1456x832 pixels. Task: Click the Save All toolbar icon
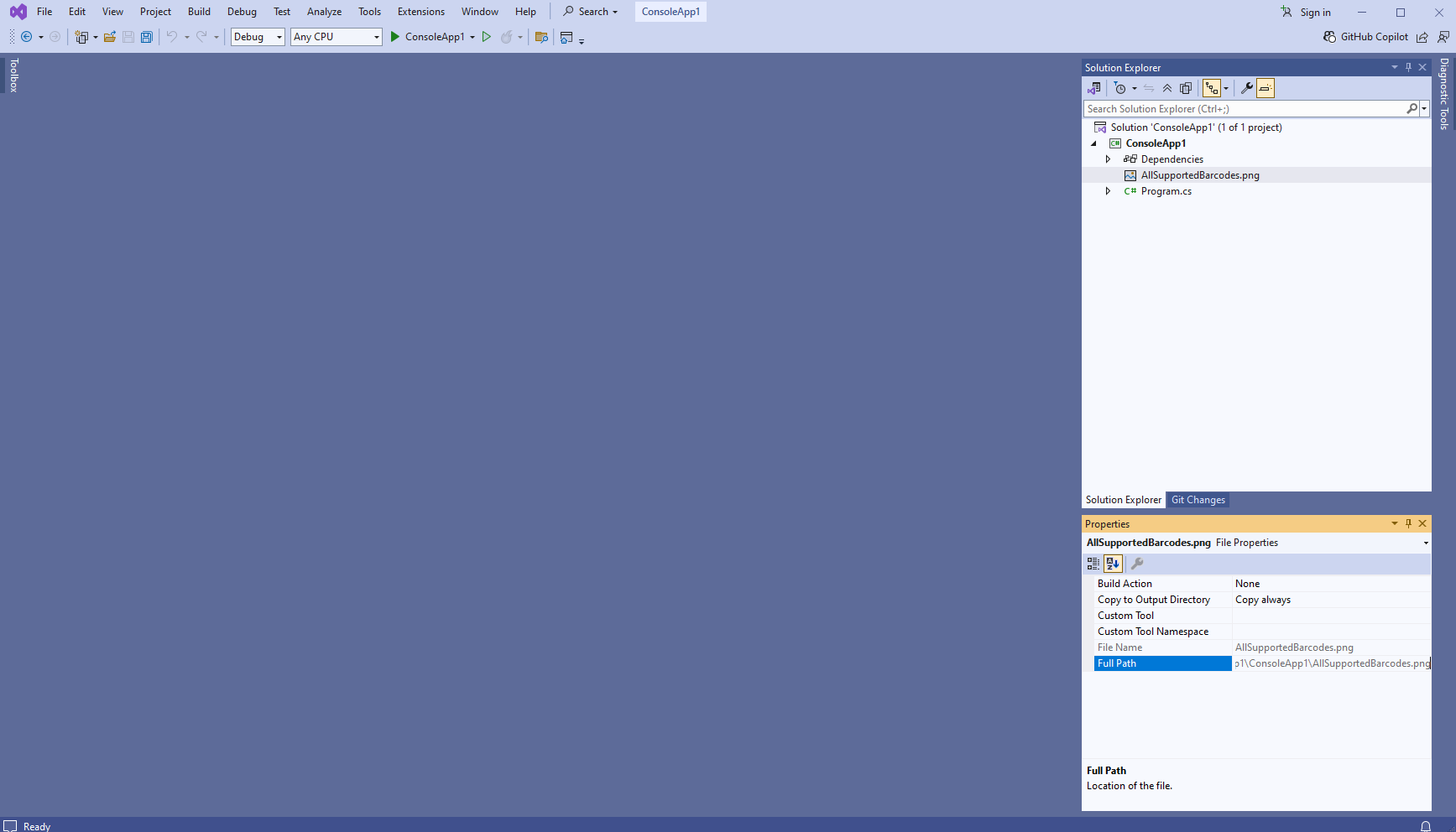[x=147, y=37]
